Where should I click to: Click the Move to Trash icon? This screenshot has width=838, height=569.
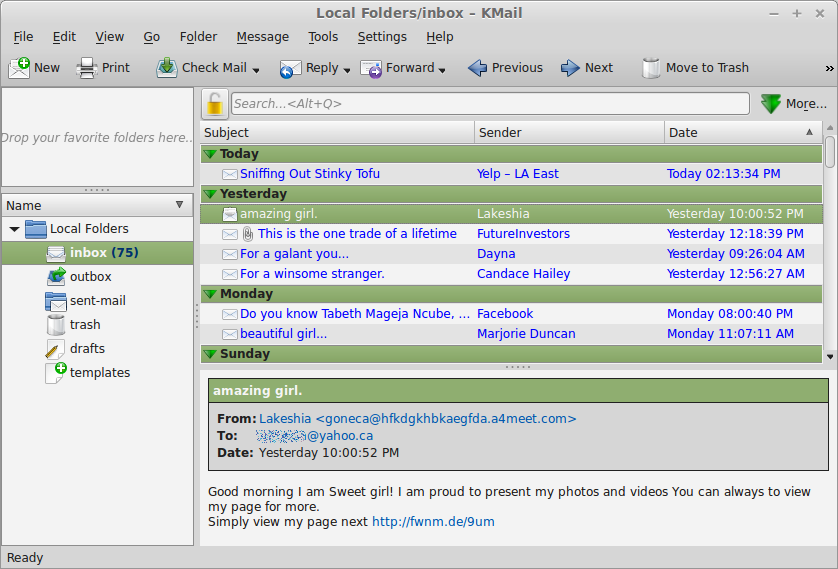[x=651, y=68]
